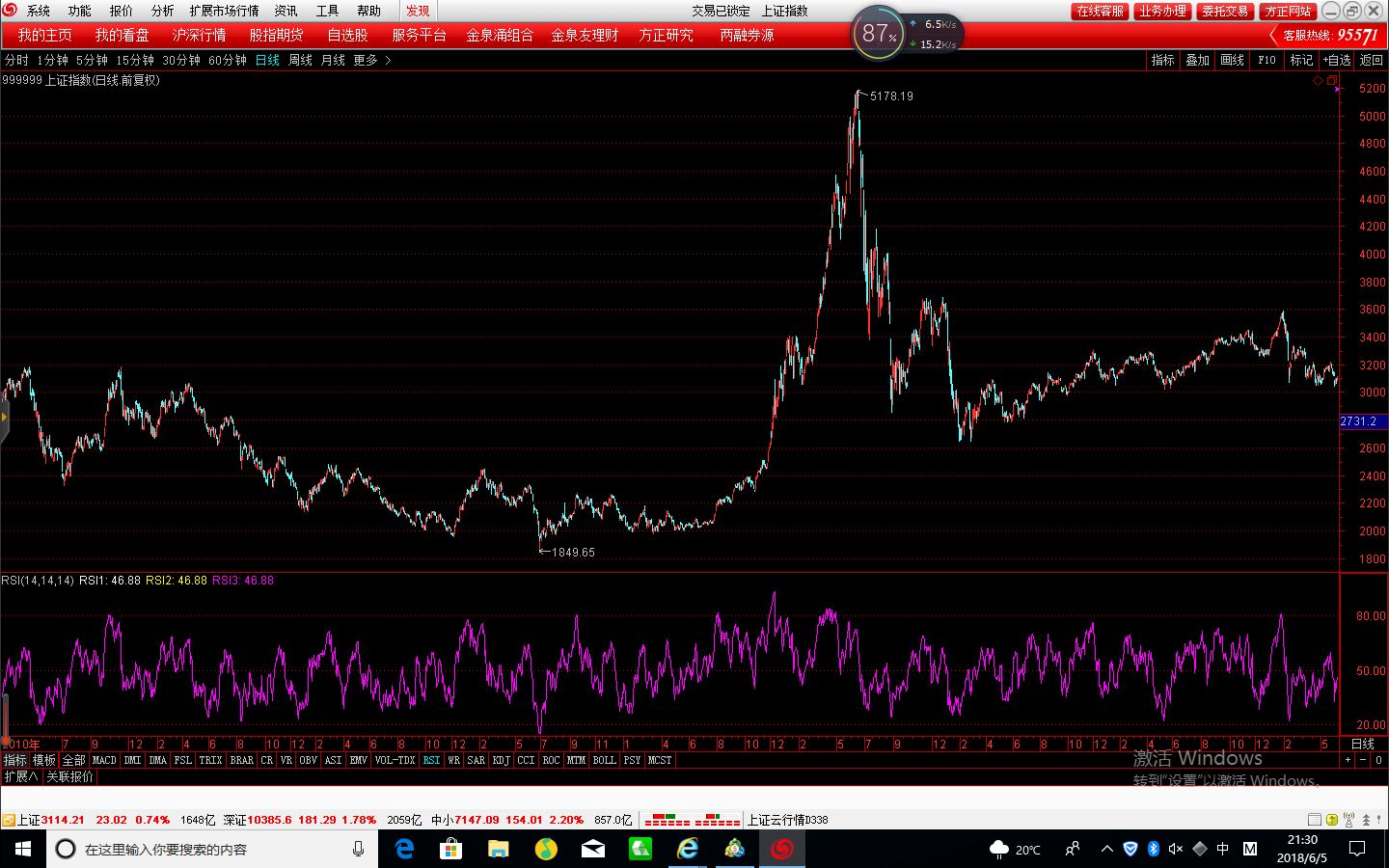Screen dimensions: 1389x868
Task: Switch to 15分钟 period
Action: tap(135, 60)
